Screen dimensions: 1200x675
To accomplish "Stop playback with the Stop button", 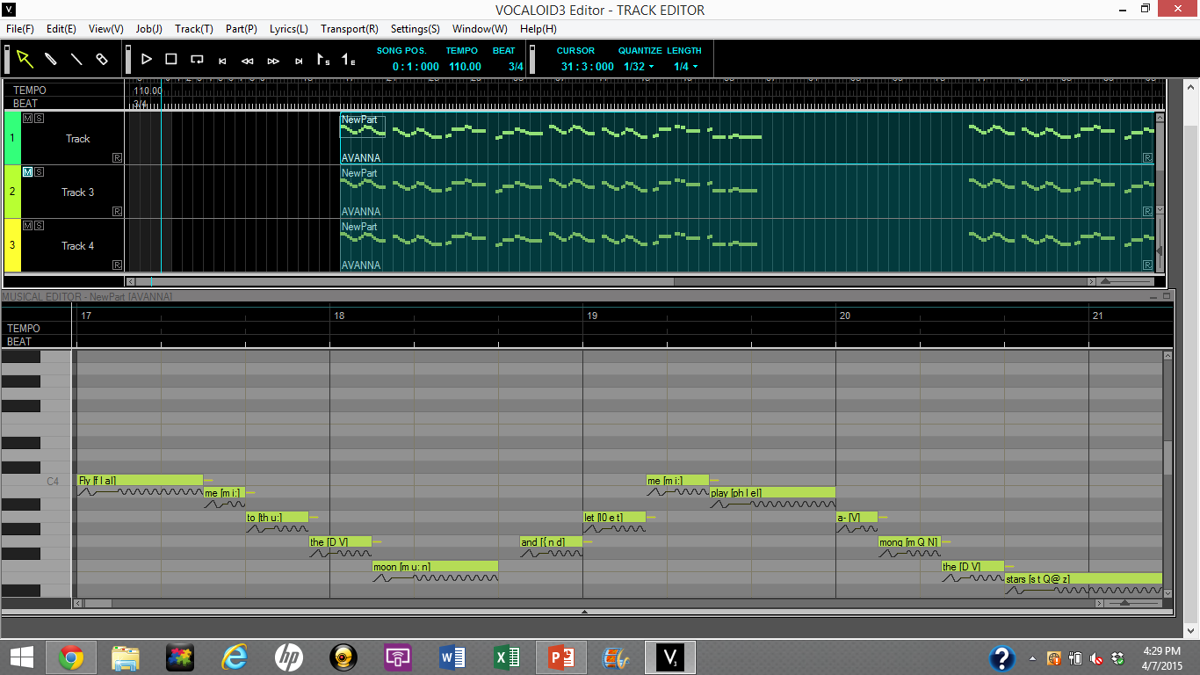I will pos(171,59).
